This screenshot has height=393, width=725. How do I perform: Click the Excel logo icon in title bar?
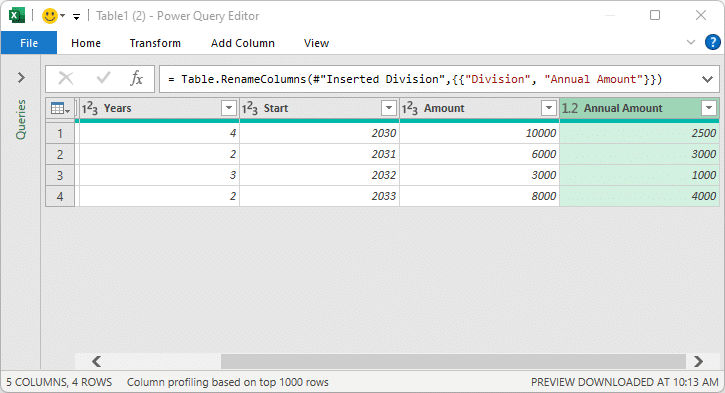(17, 16)
